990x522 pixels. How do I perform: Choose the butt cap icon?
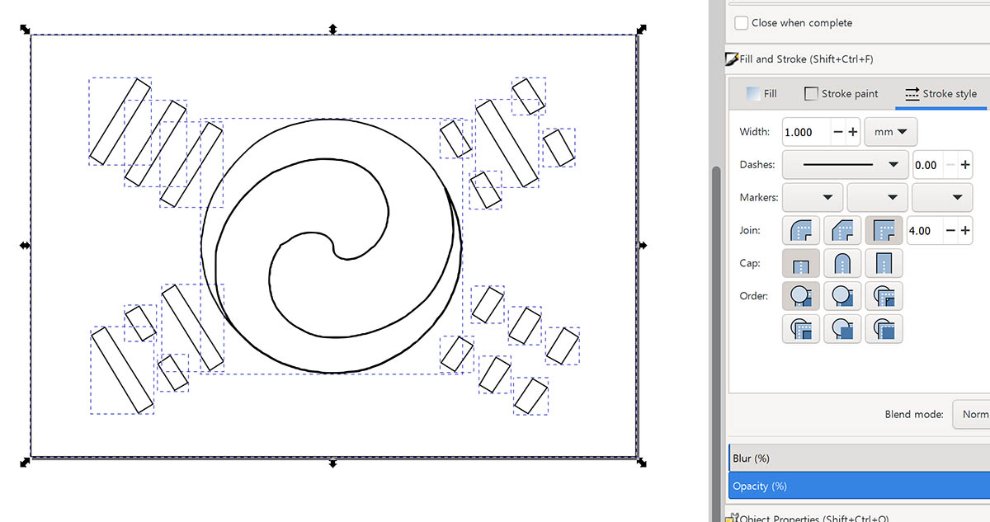(x=801, y=263)
